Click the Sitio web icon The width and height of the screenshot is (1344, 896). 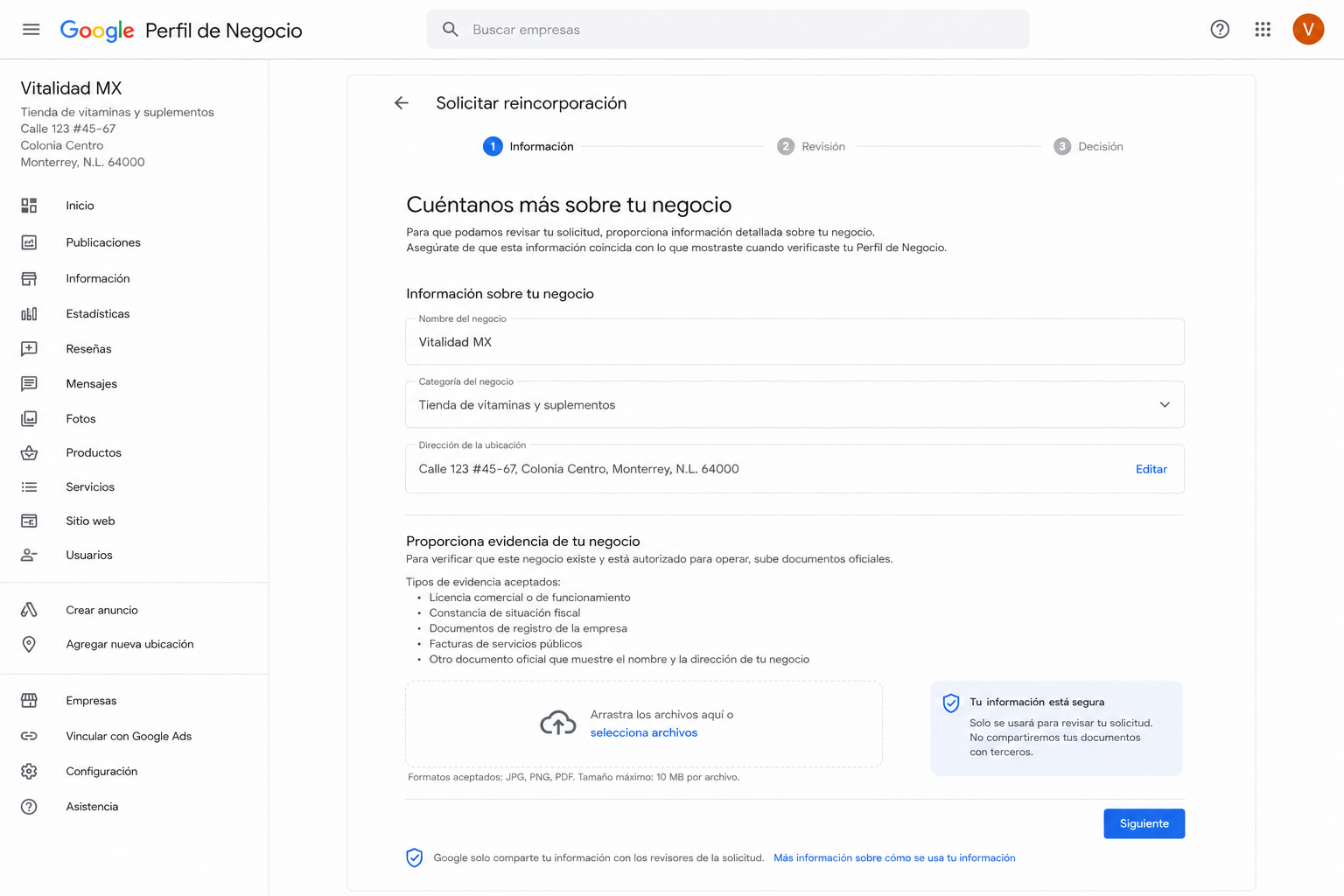29,521
